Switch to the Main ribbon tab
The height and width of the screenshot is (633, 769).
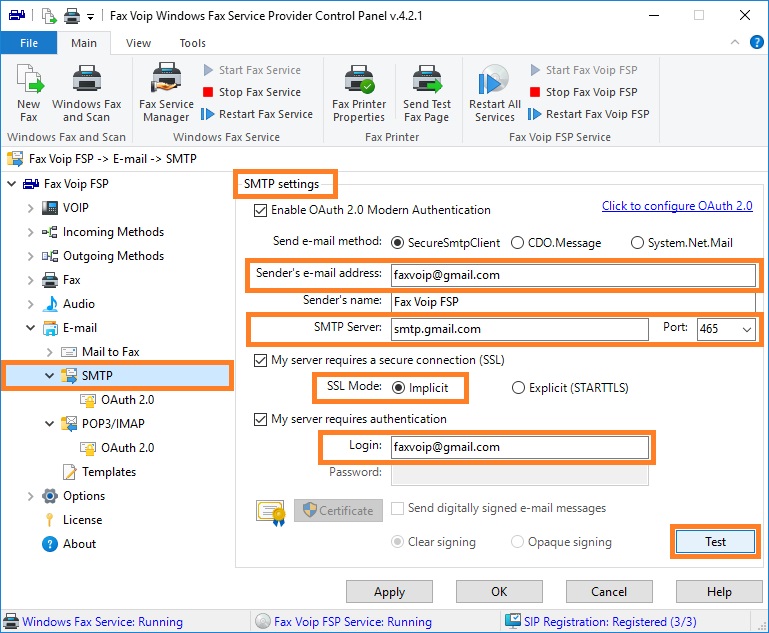(84, 43)
